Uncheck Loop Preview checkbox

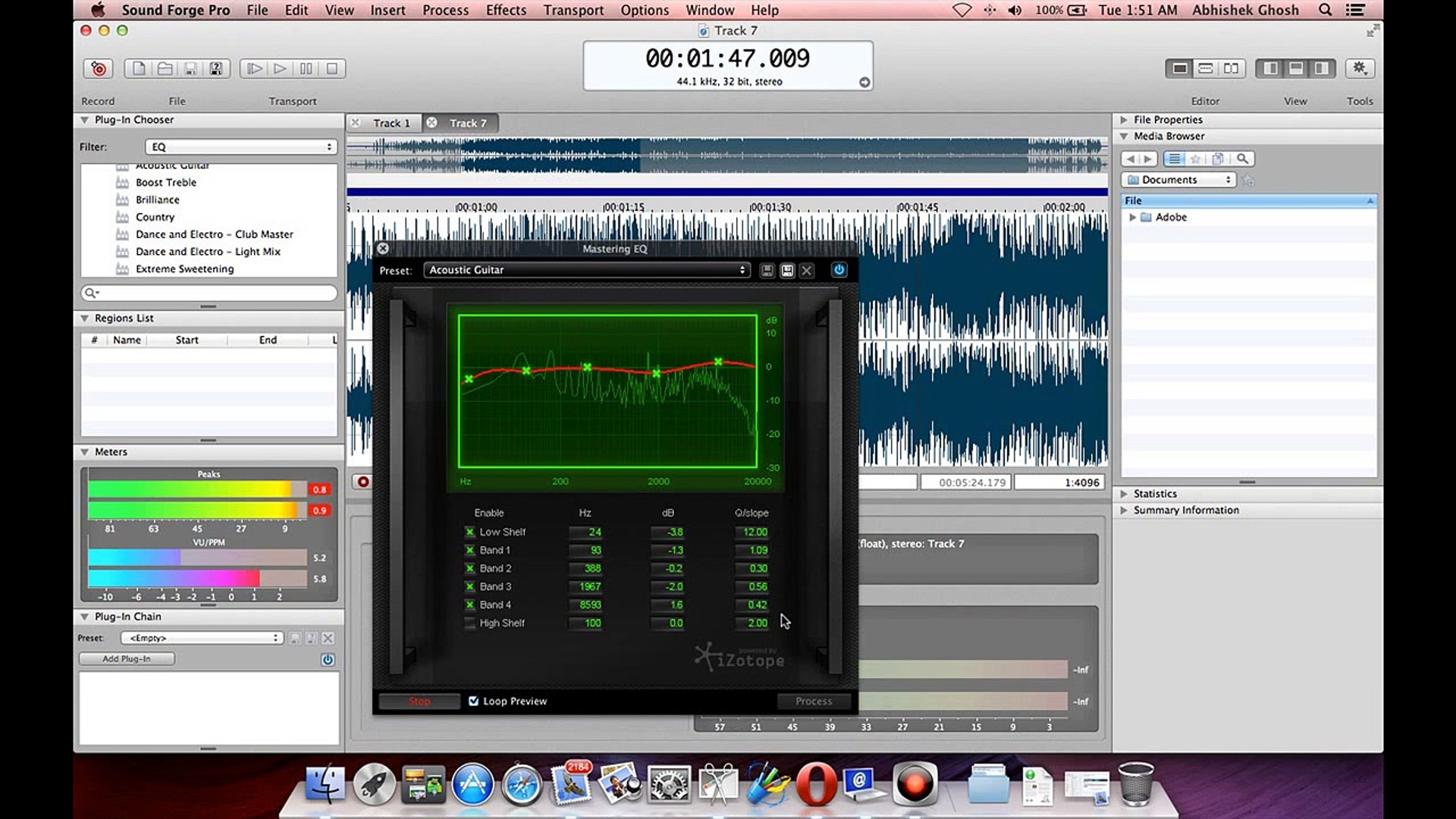[473, 701]
